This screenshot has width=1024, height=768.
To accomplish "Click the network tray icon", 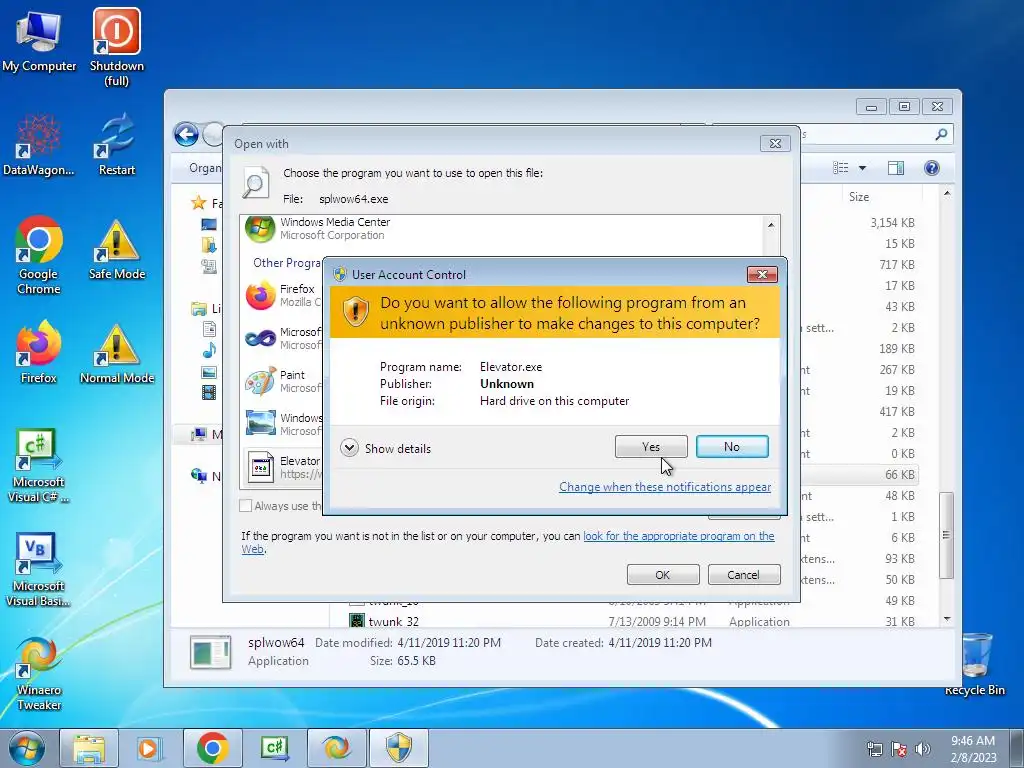I will (x=874, y=749).
